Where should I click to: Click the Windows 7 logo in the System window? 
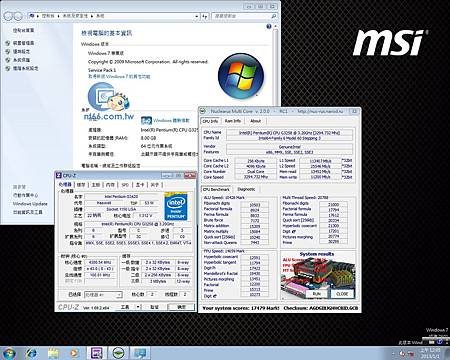241,76
